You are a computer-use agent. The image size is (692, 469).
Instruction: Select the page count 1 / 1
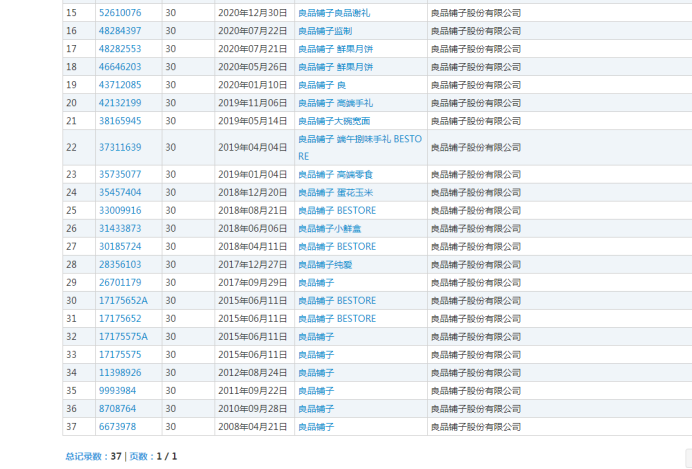click(167, 456)
